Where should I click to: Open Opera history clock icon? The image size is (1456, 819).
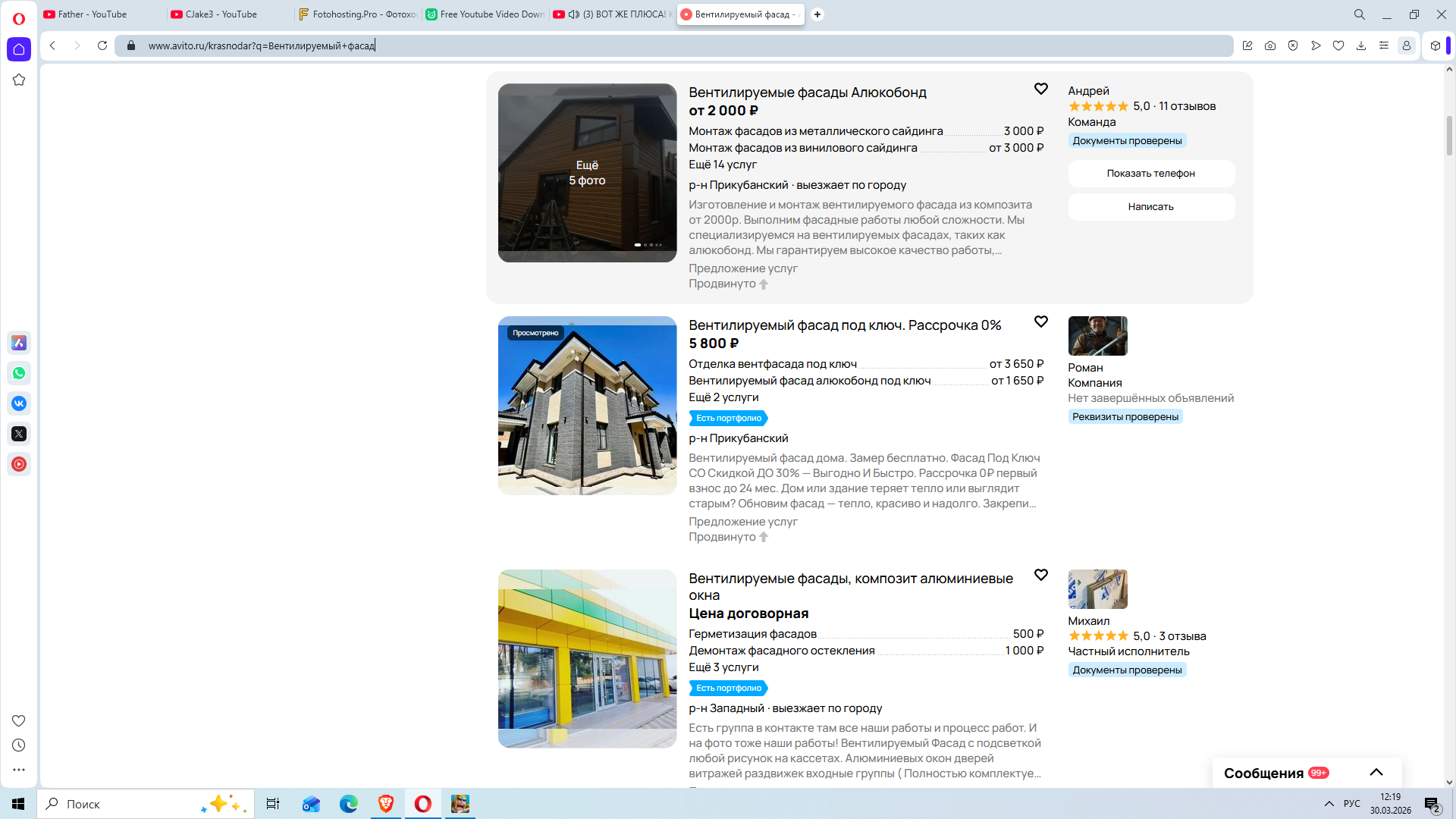(19, 745)
